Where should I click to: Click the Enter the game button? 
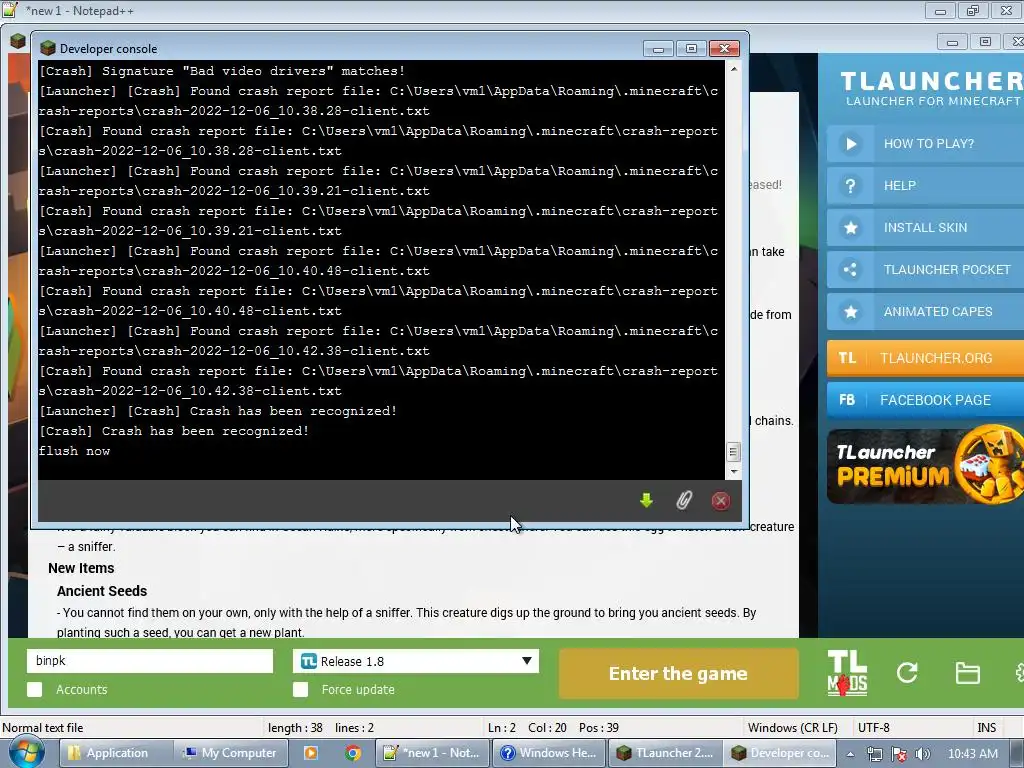(679, 673)
